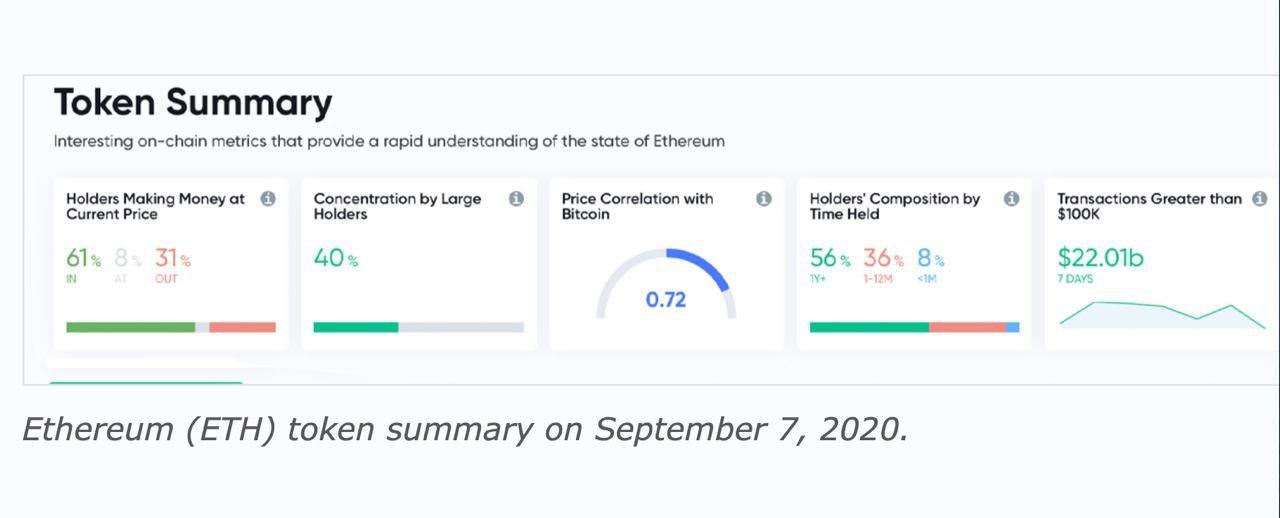
Task: Click the 7 days transactions sparkline chart
Action: pos(1162,314)
